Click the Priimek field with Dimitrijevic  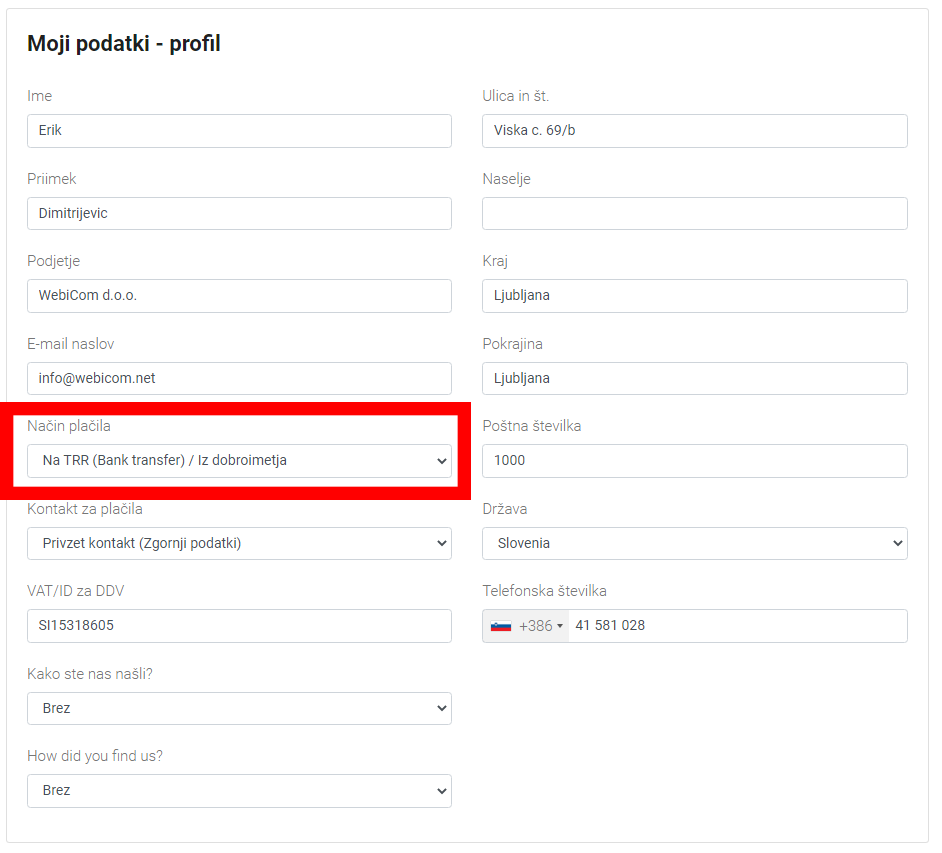(239, 213)
